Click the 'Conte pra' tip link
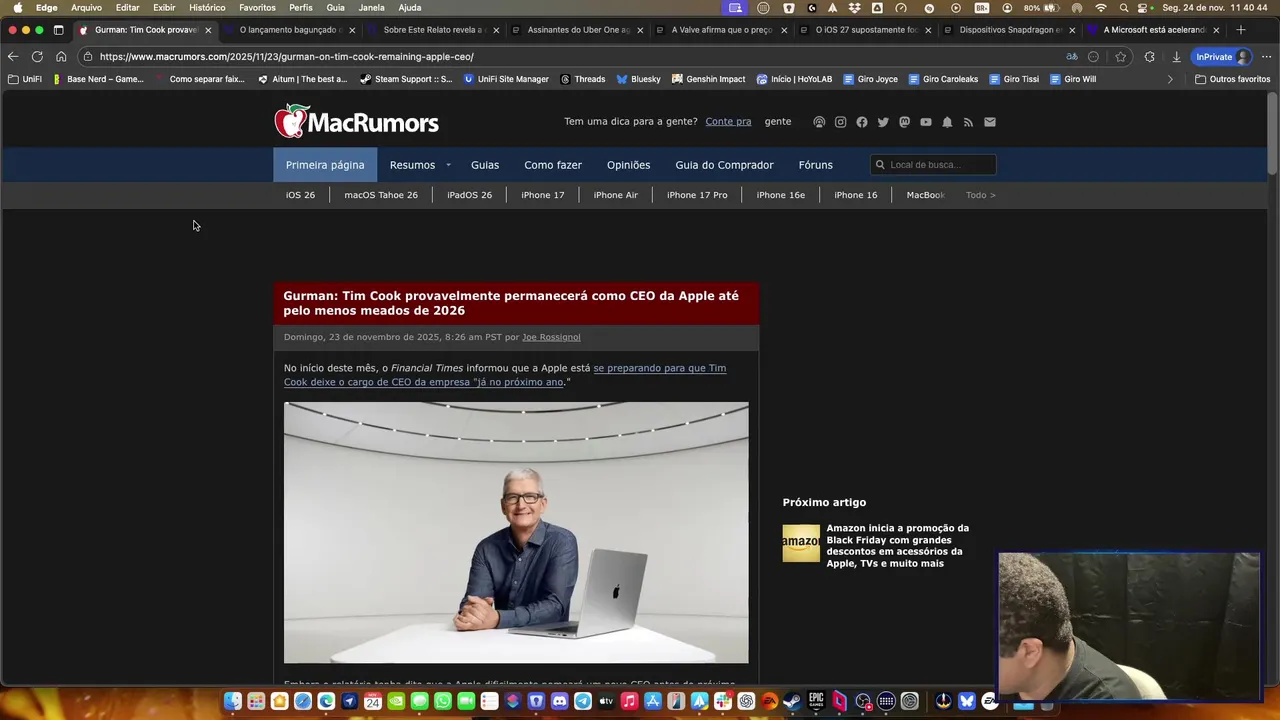 [728, 122]
